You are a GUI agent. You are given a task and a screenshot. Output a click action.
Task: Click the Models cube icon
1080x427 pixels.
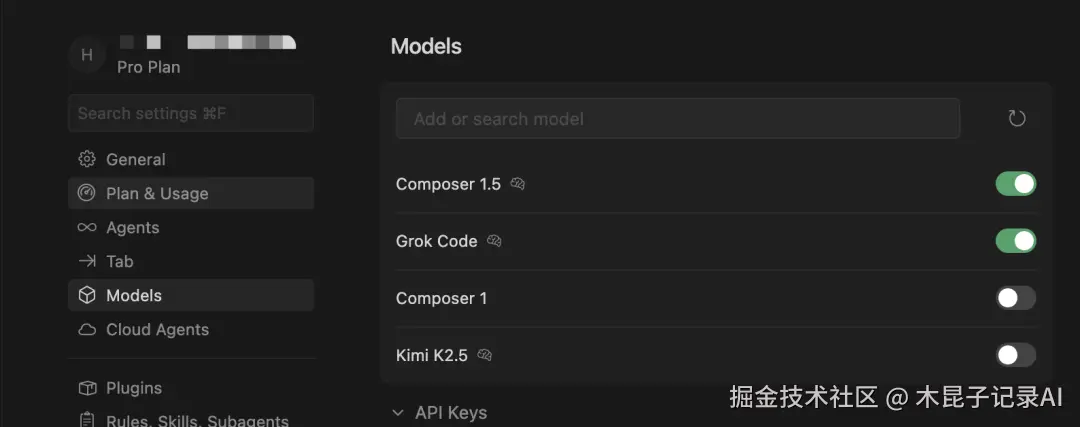87,296
